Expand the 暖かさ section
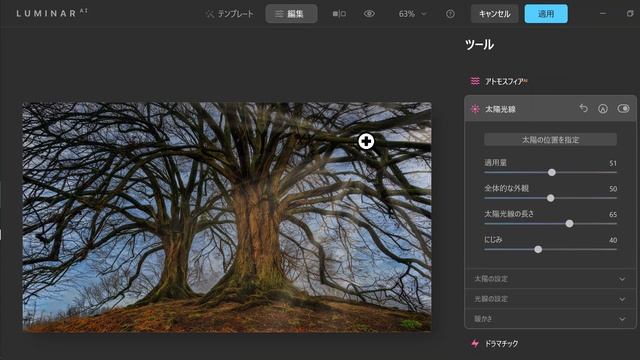640x360 pixels. [x=550, y=319]
